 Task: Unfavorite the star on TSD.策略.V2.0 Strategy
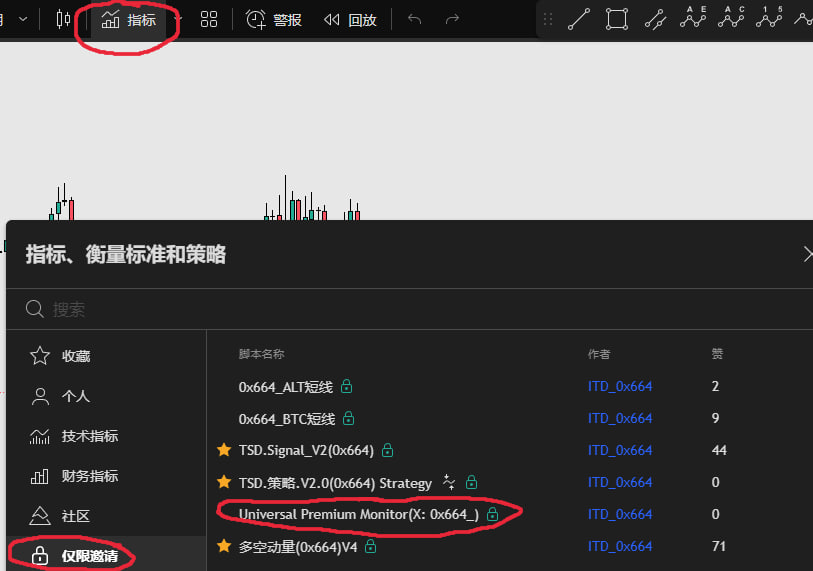(224, 482)
